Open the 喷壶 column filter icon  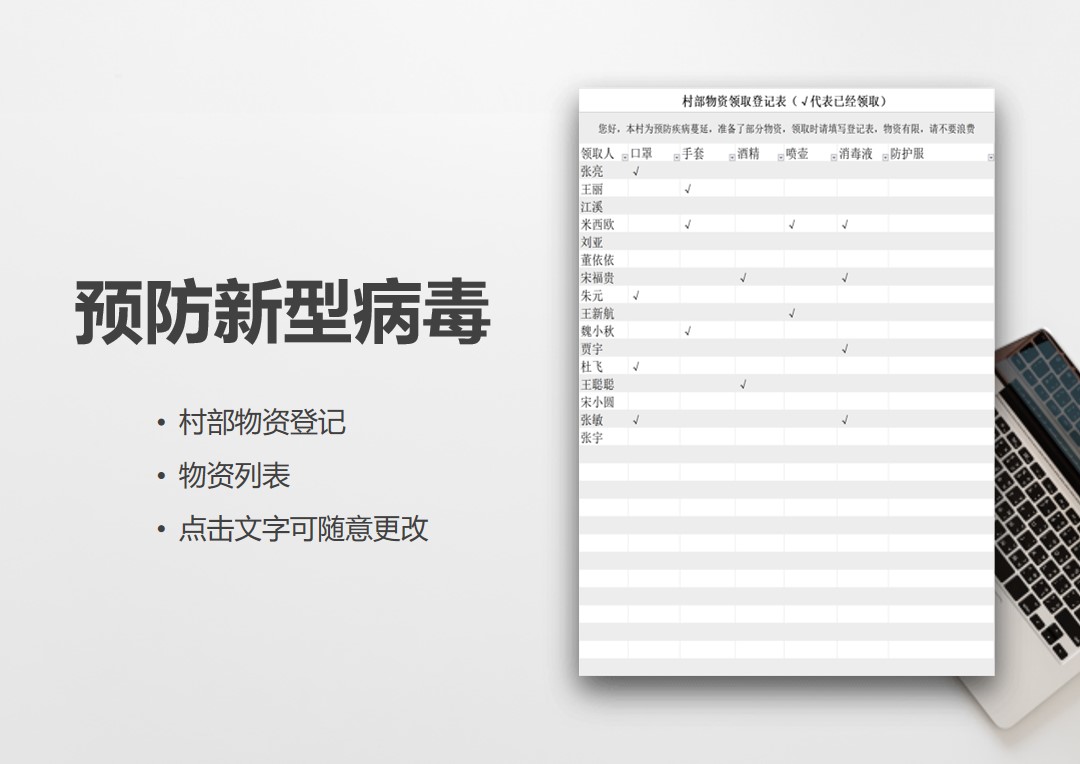point(833,157)
